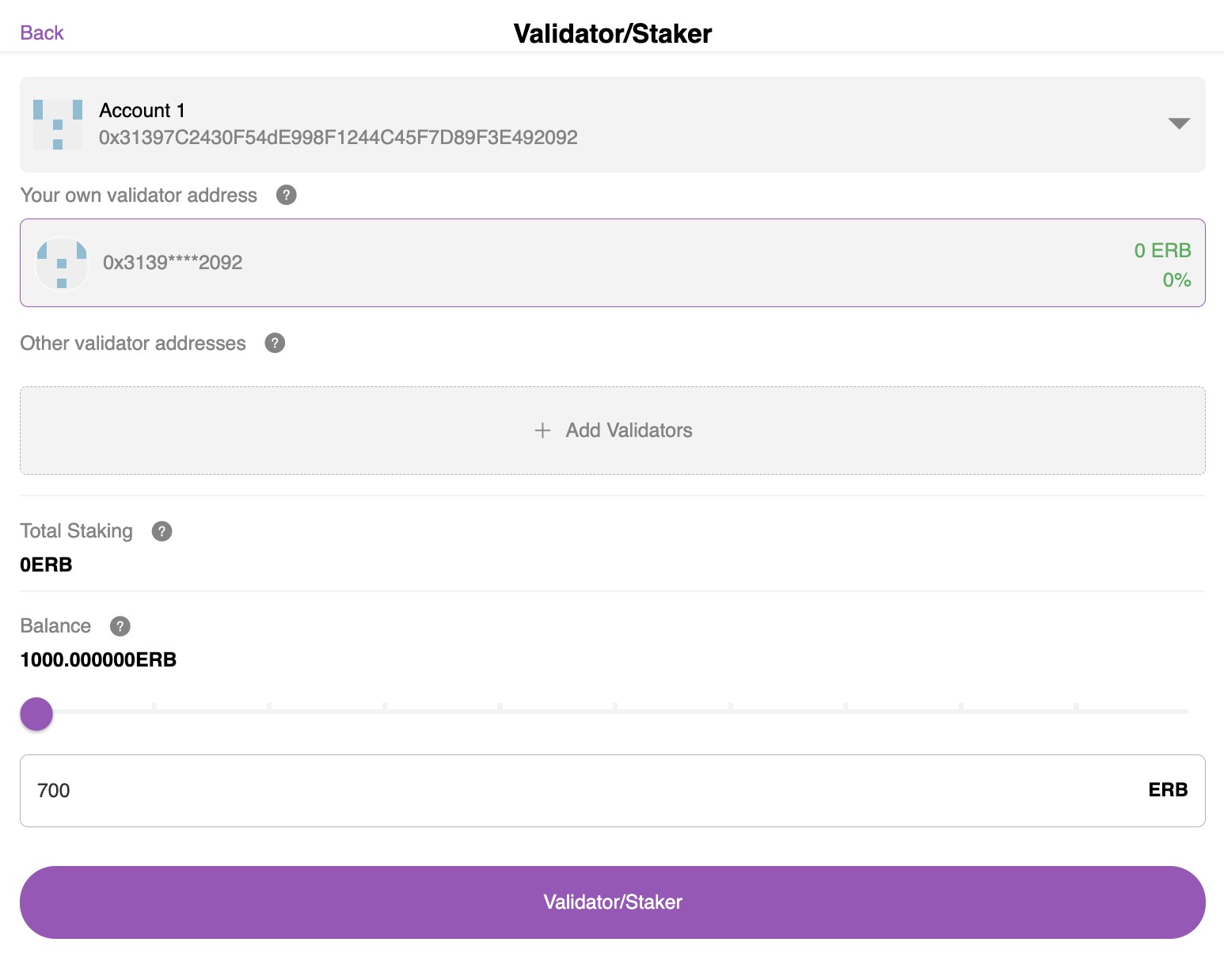1224x980 pixels.
Task: Expand the Account 1 dropdown arrow
Action: [1179, 123]
